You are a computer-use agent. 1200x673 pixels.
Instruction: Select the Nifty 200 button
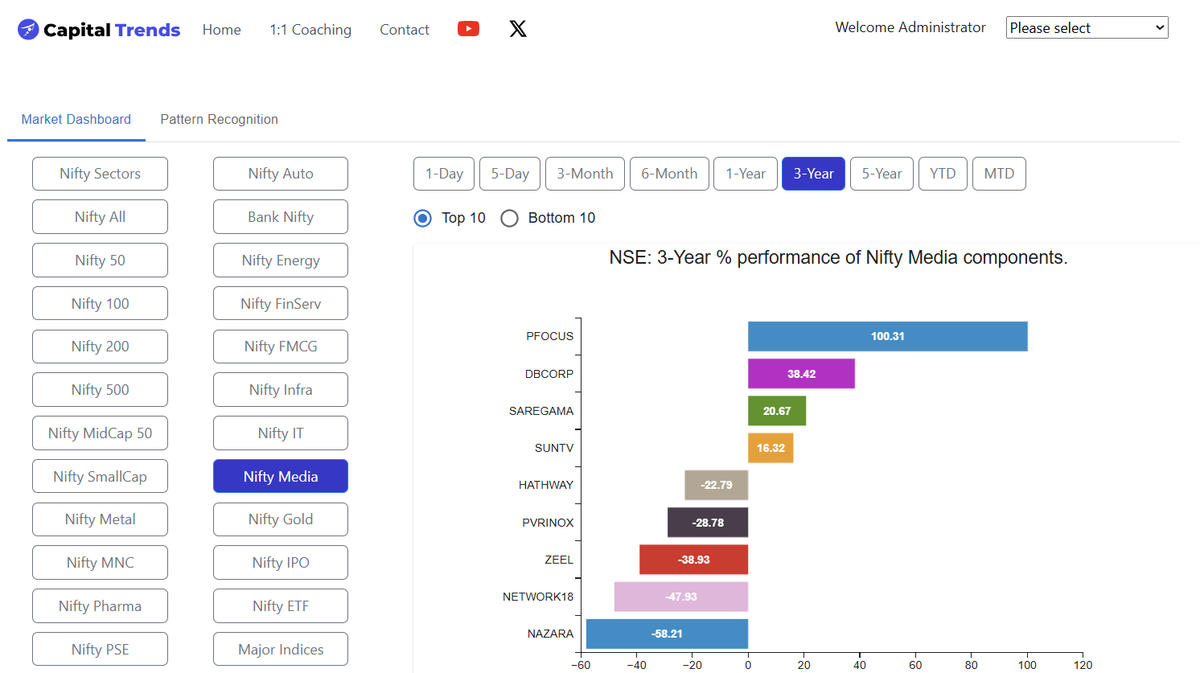100,346
